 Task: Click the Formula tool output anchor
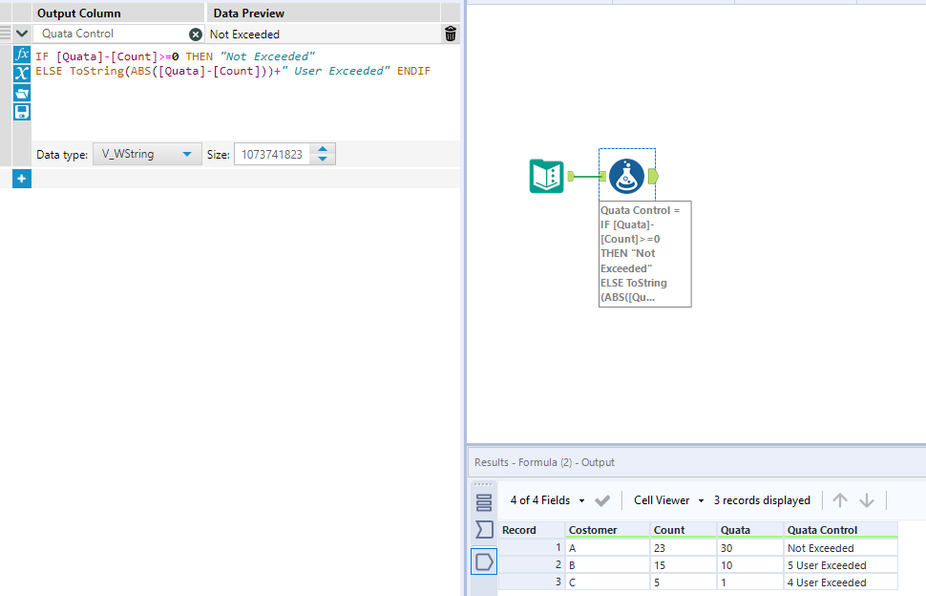(653, 176)
